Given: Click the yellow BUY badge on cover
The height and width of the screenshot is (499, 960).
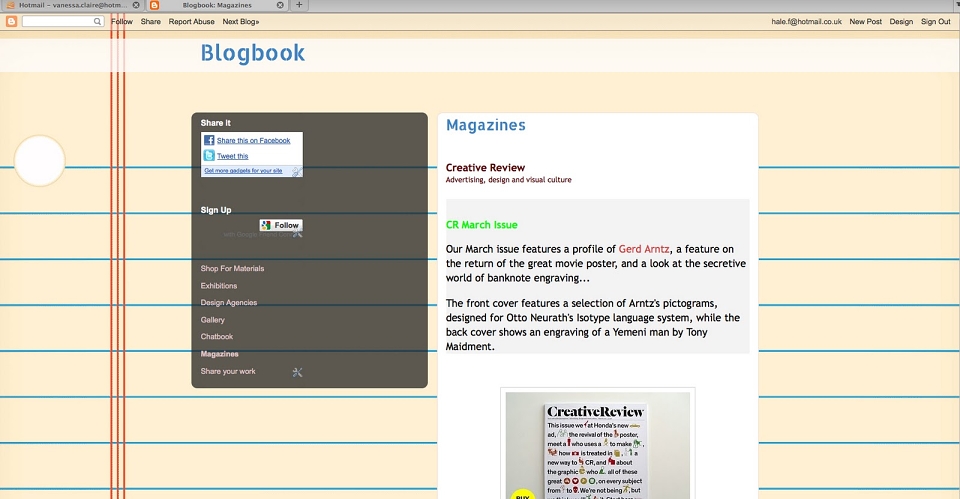Looking at the screenshot, I should (x=523, y=494).
